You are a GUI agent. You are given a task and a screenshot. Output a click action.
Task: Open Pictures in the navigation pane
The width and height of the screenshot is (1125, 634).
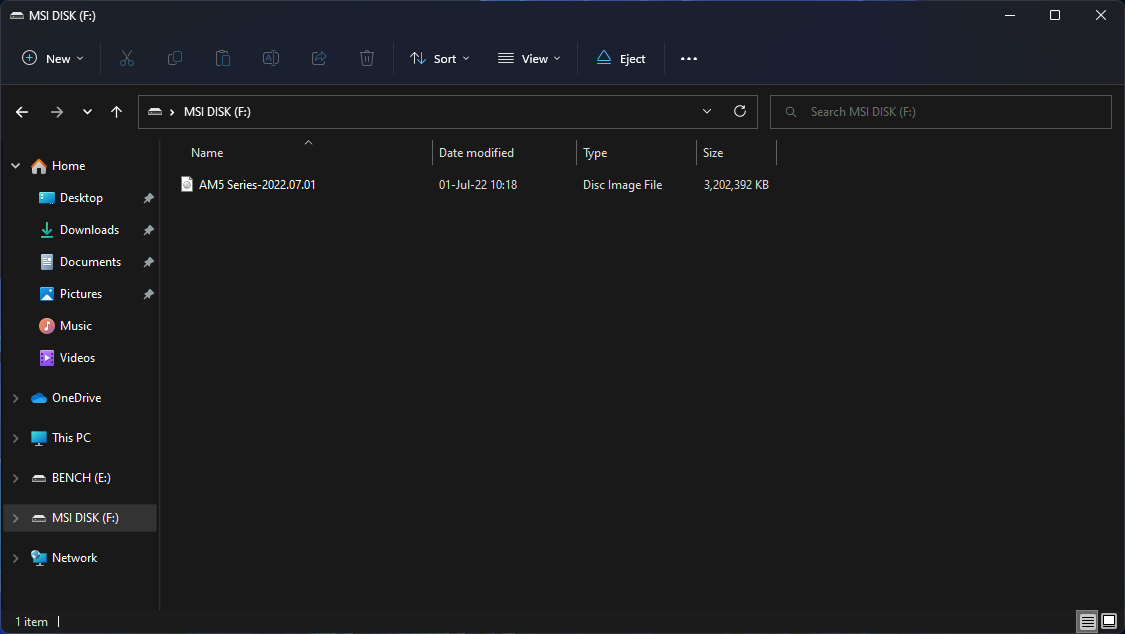point(81,294)
